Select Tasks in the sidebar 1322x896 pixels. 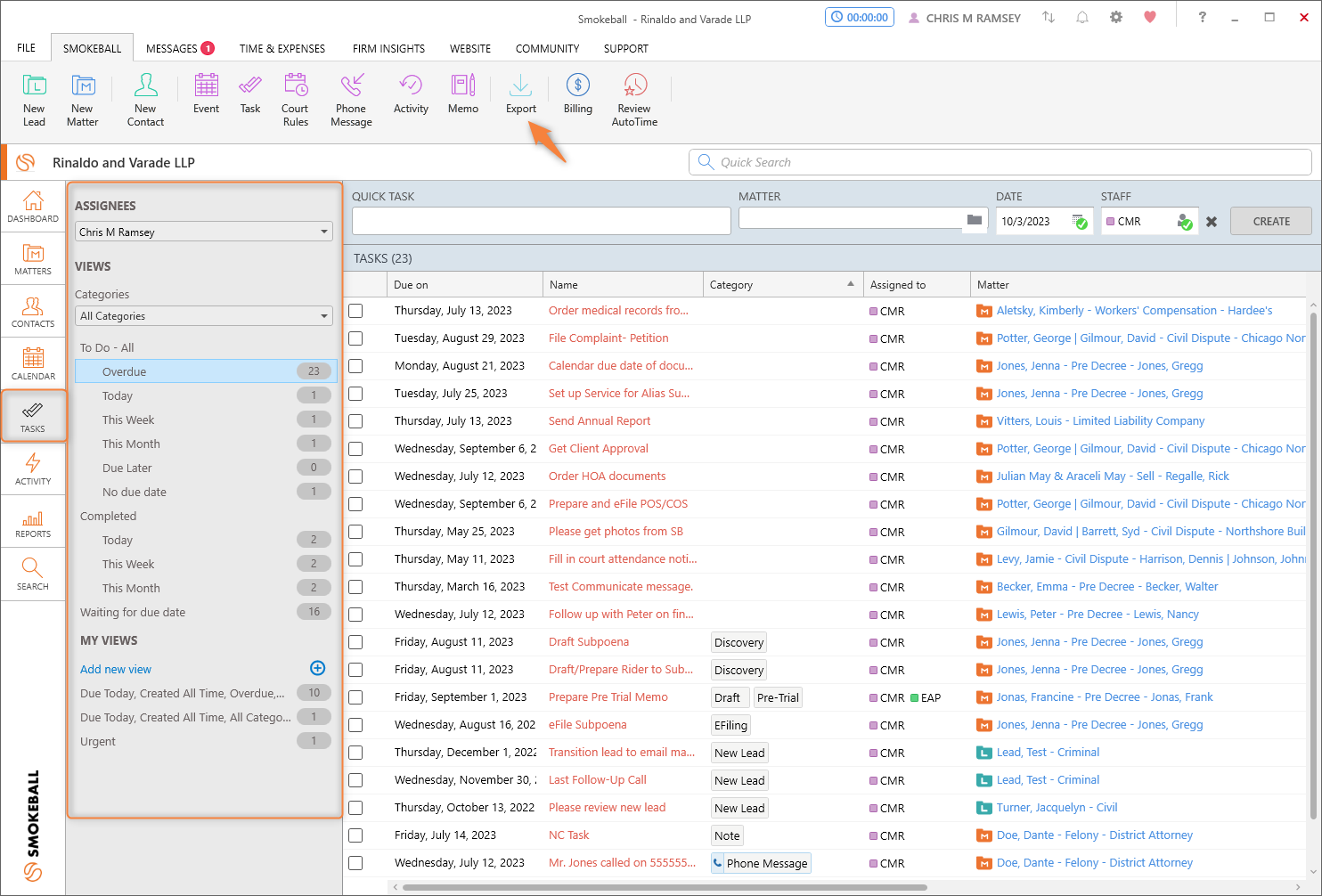[x=33, y=417]
